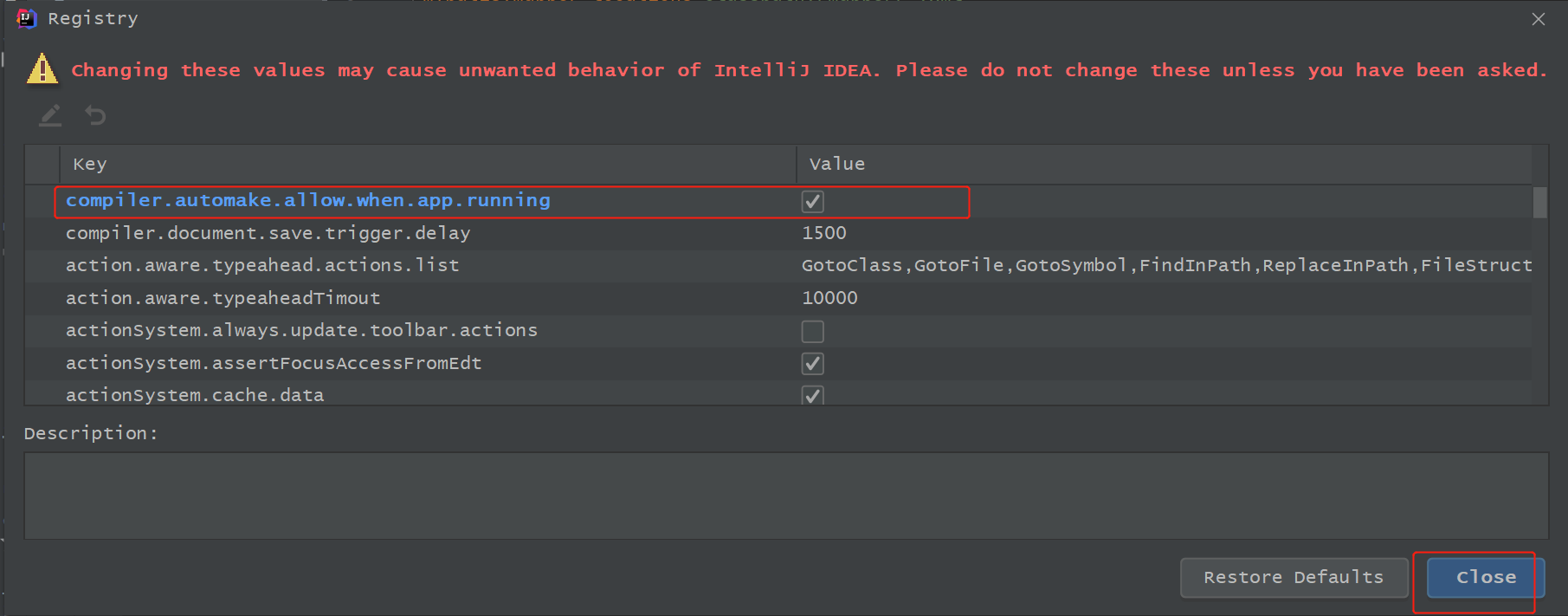This screenshot has width=1568, height=616.
Task: Select the compiler.document.save.trigger.delay row
Action: point(268,233)
